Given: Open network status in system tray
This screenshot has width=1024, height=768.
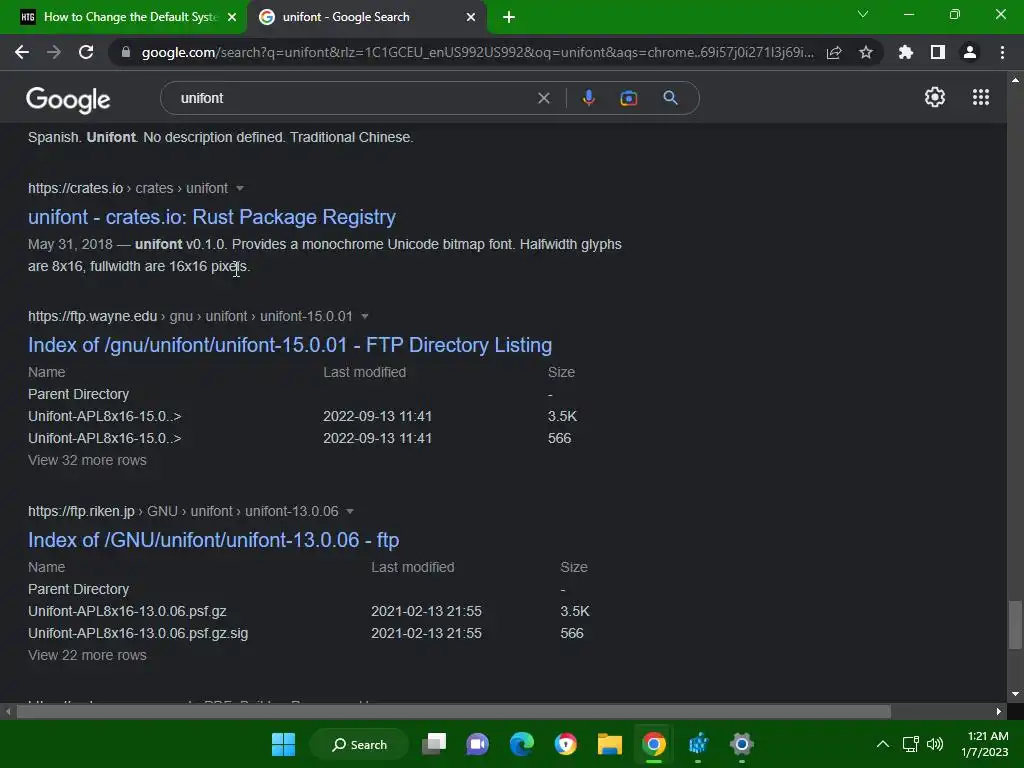Looking at the screenshot, I should pos(910,744).
